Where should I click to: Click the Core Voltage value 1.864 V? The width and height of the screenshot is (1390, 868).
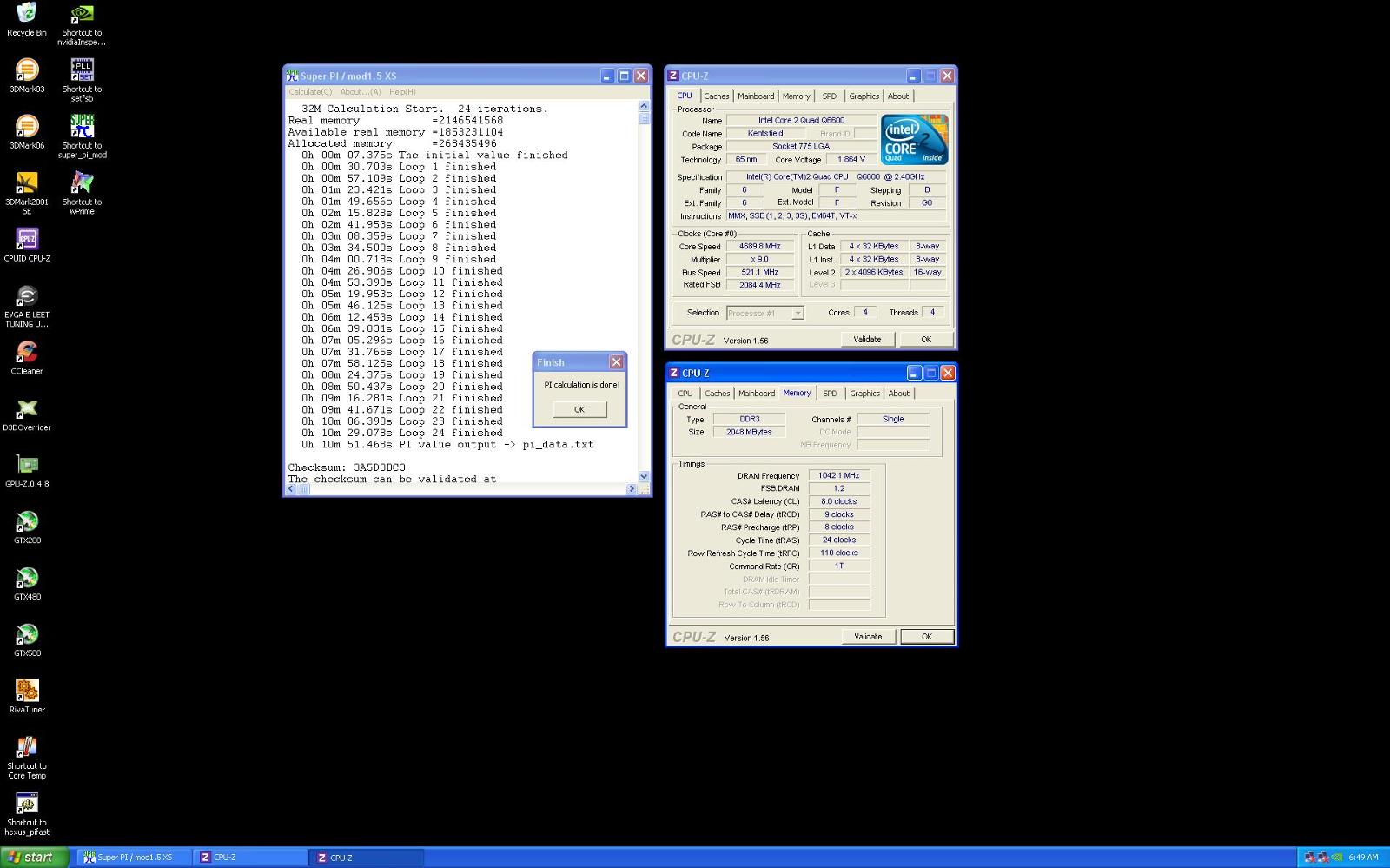851,160
